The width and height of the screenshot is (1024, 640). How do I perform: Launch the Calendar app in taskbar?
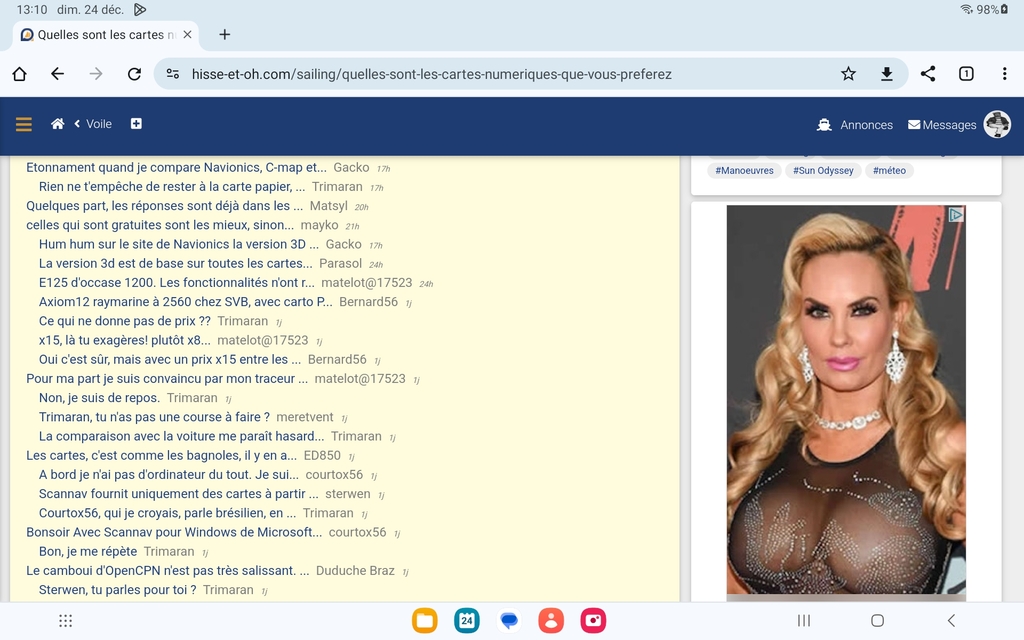pyautogui.click(x=467, y=620)
